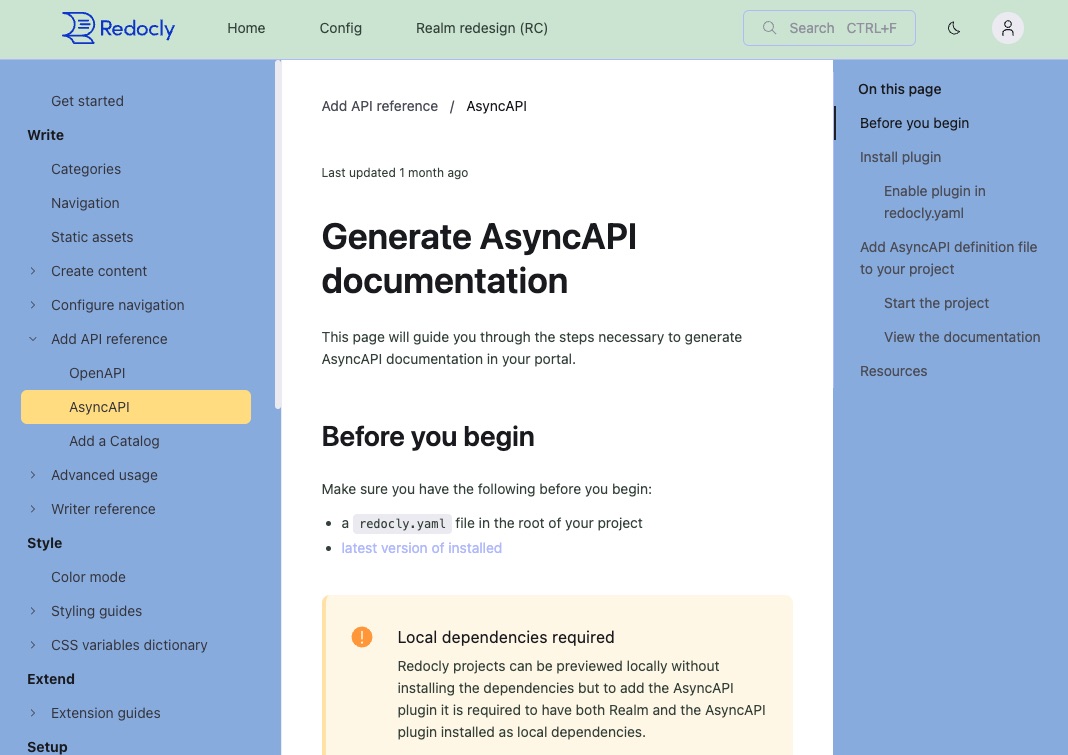Screen dimensions: 1068x755
Task: Jump to Resources section
Action: click(893, 371)
